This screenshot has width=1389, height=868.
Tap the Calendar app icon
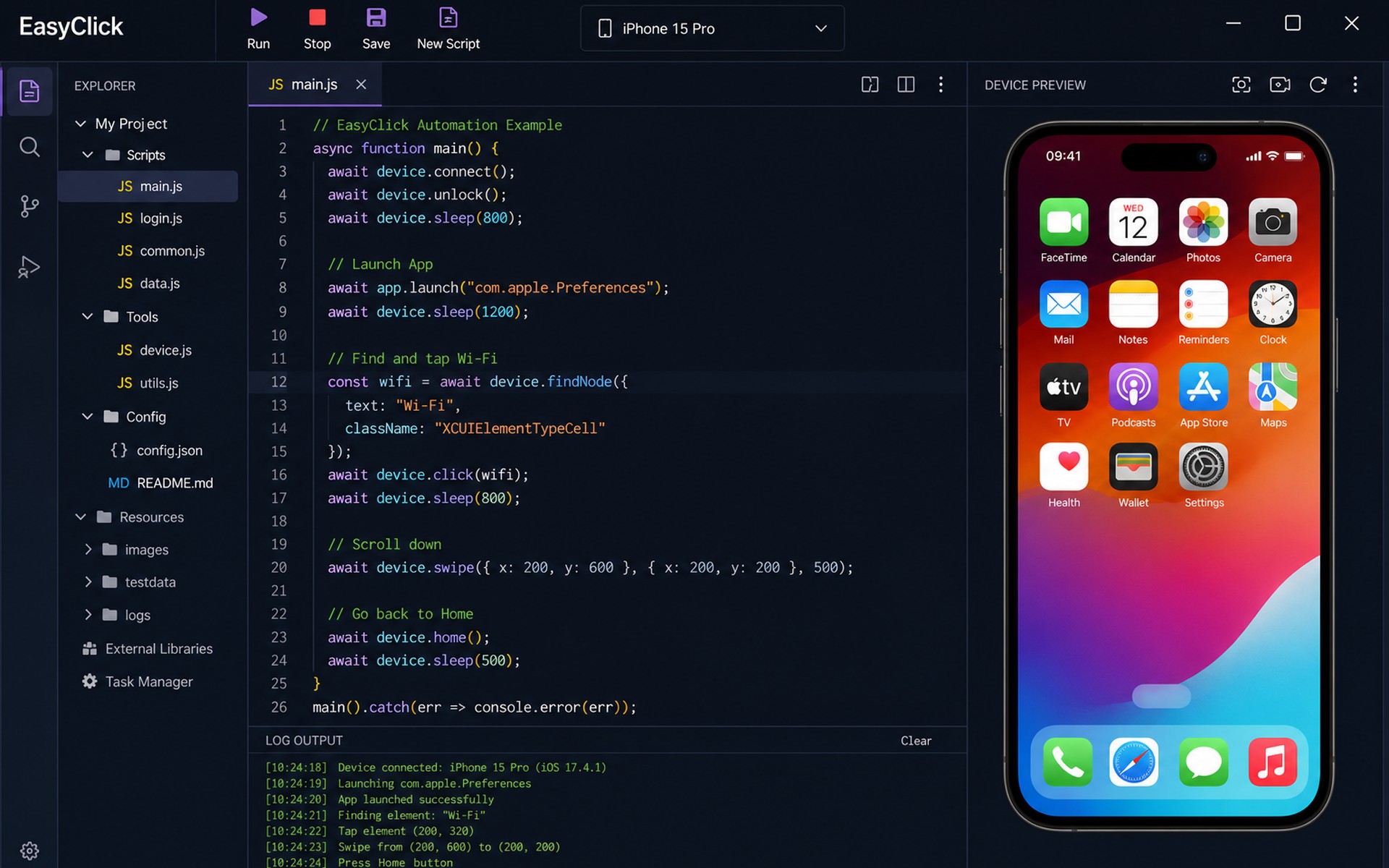1133,222
